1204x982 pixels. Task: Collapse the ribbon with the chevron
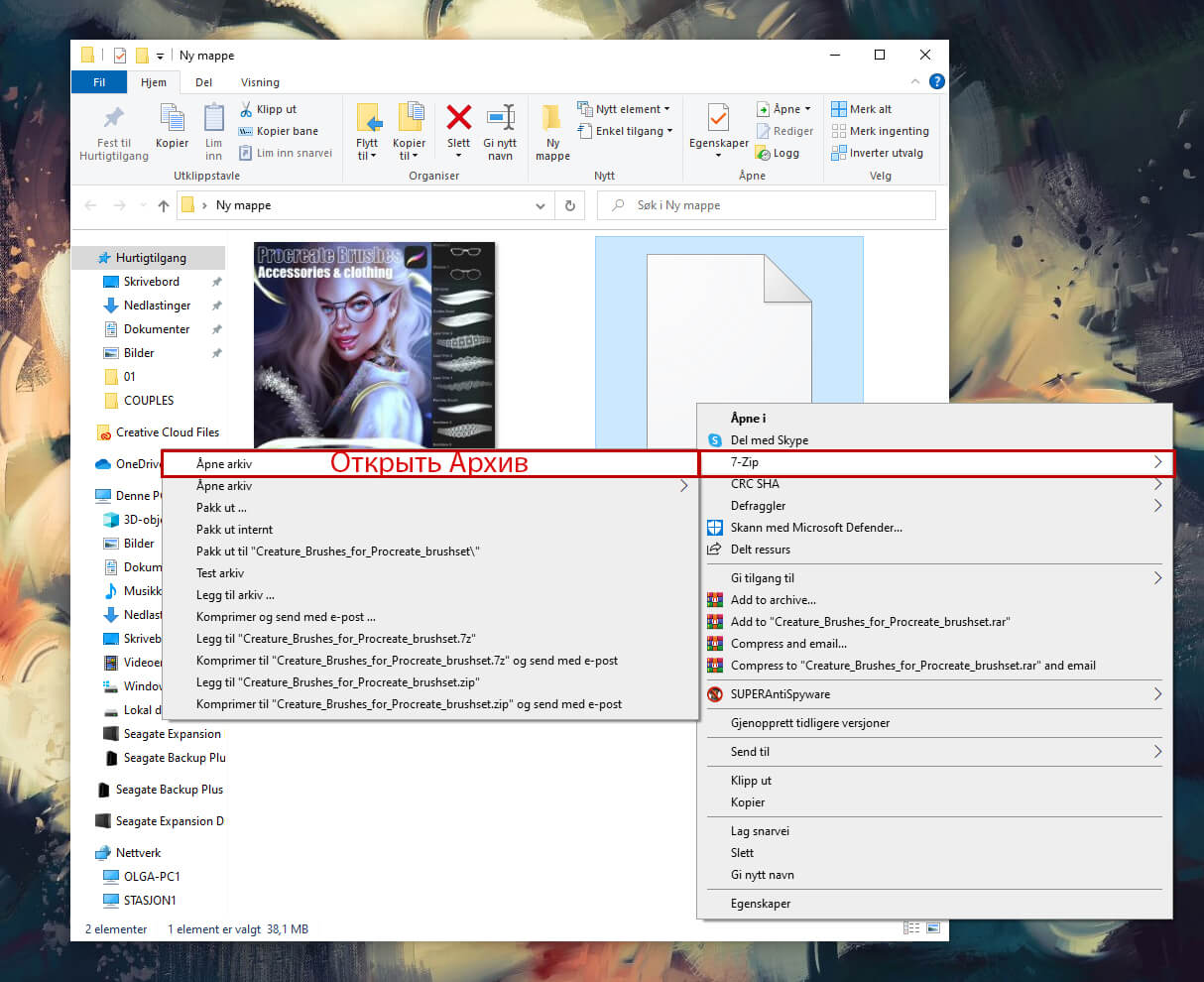[x=915, y=81]
